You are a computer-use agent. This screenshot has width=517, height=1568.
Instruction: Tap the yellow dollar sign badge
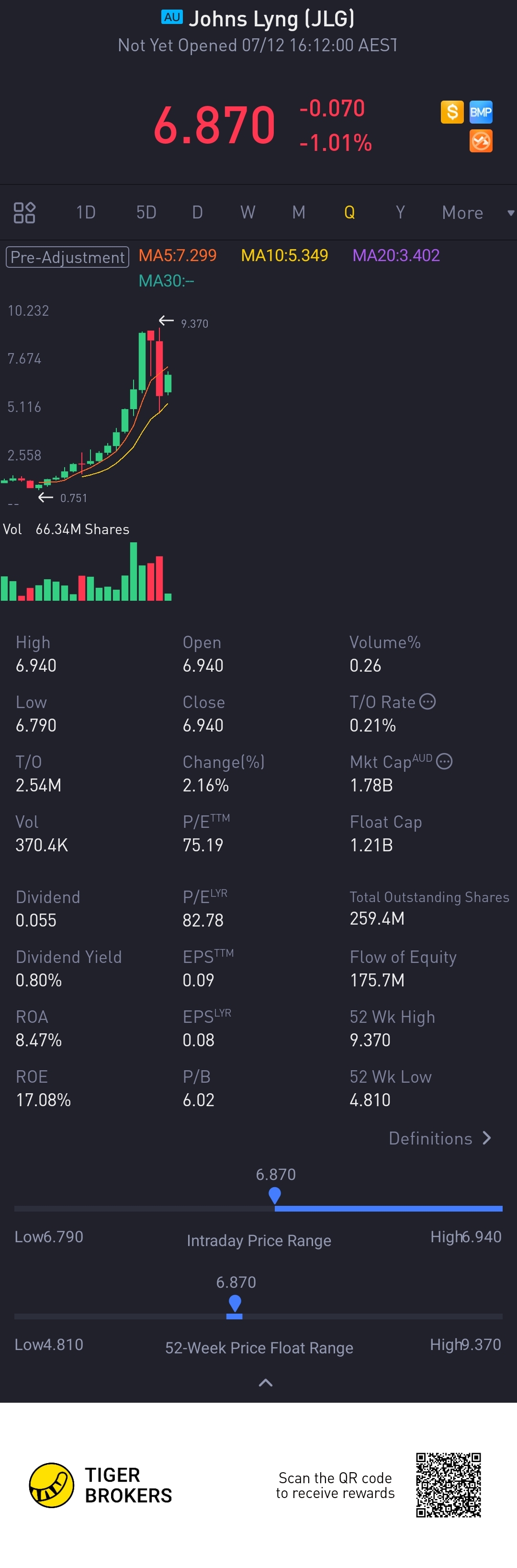pyautogui.click(x=452, y=112)
